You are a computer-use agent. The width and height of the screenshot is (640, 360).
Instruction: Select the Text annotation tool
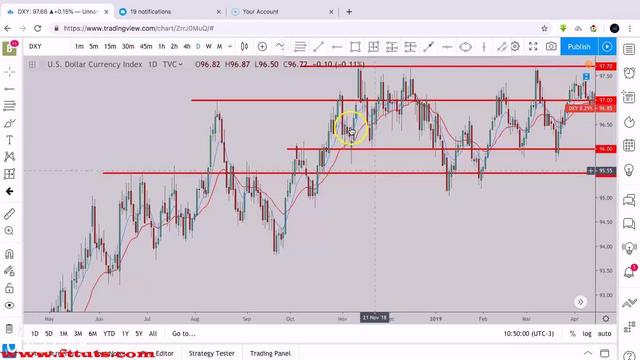[x=9, y=140]
